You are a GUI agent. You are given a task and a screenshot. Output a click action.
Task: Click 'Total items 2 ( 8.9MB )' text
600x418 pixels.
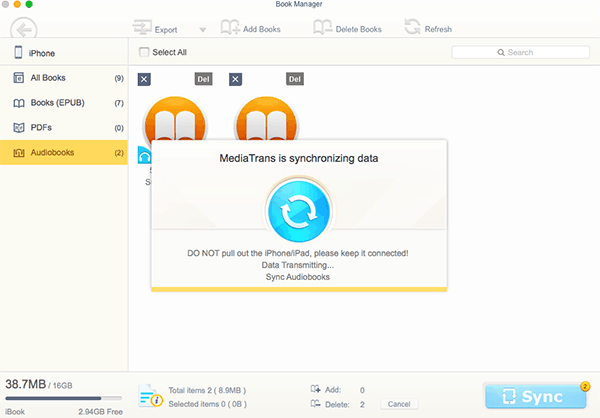[x=207, y=390]
